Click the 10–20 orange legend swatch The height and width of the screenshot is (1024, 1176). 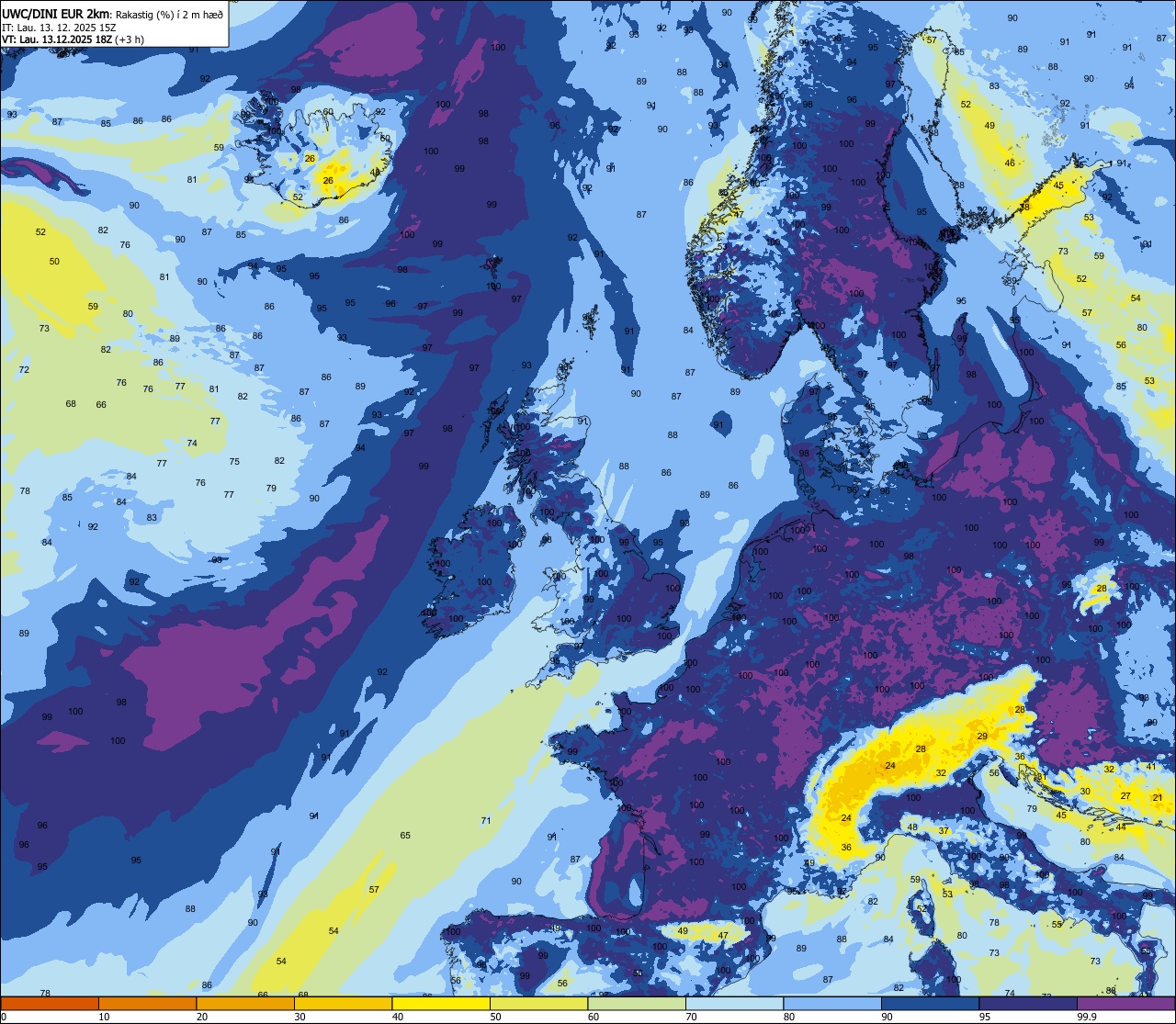147,1004
